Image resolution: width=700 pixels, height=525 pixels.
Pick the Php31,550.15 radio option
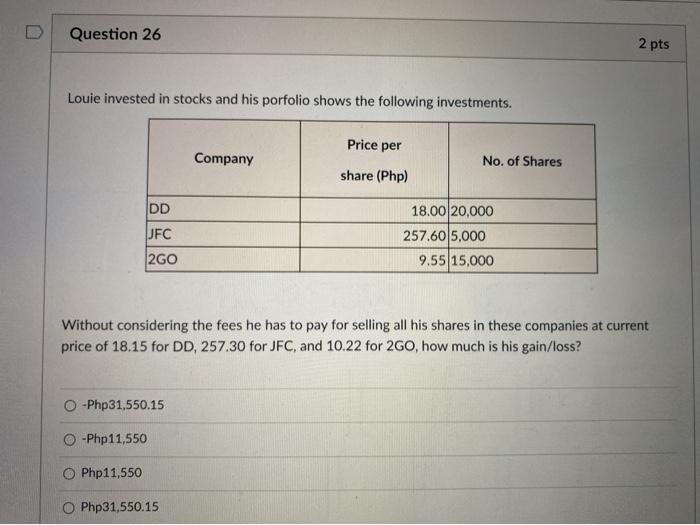[x=68, y=508]
